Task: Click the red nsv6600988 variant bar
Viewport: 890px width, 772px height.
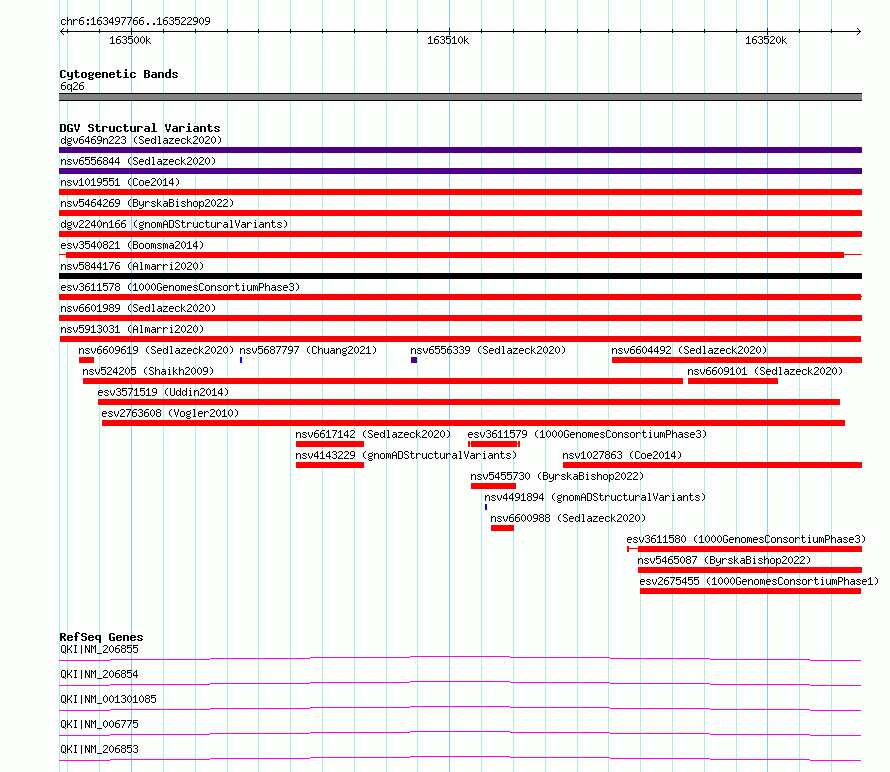Action: (502, 528)
